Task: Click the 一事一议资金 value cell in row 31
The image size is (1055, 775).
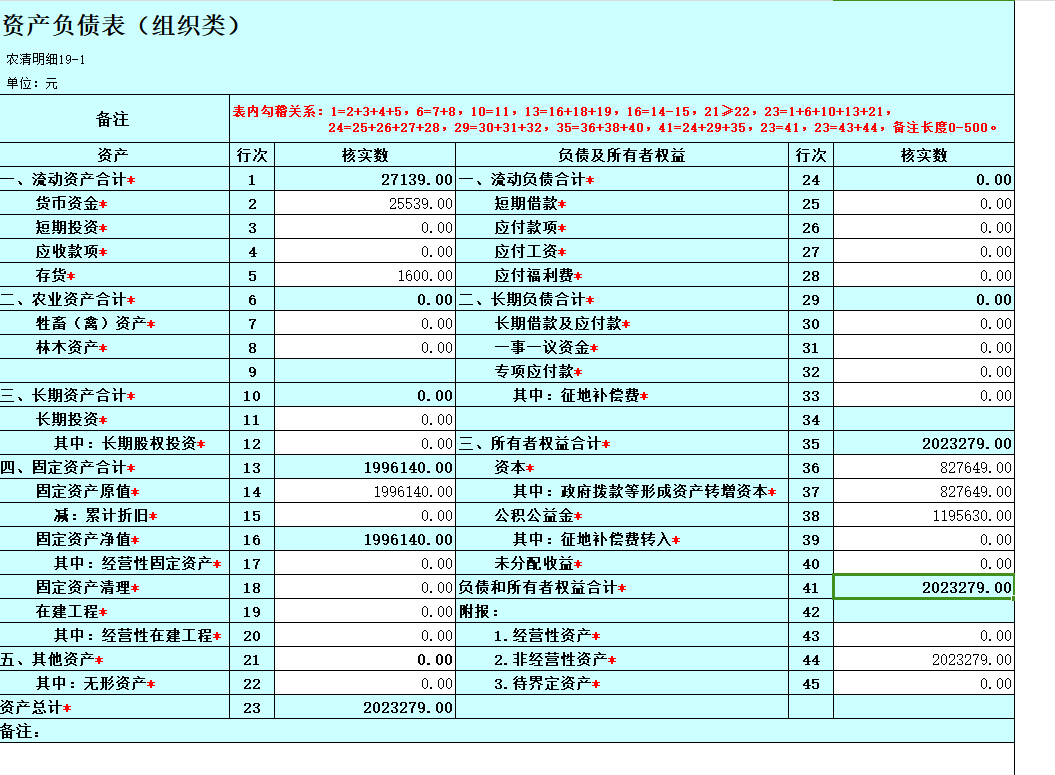Action: click(924, 348)
